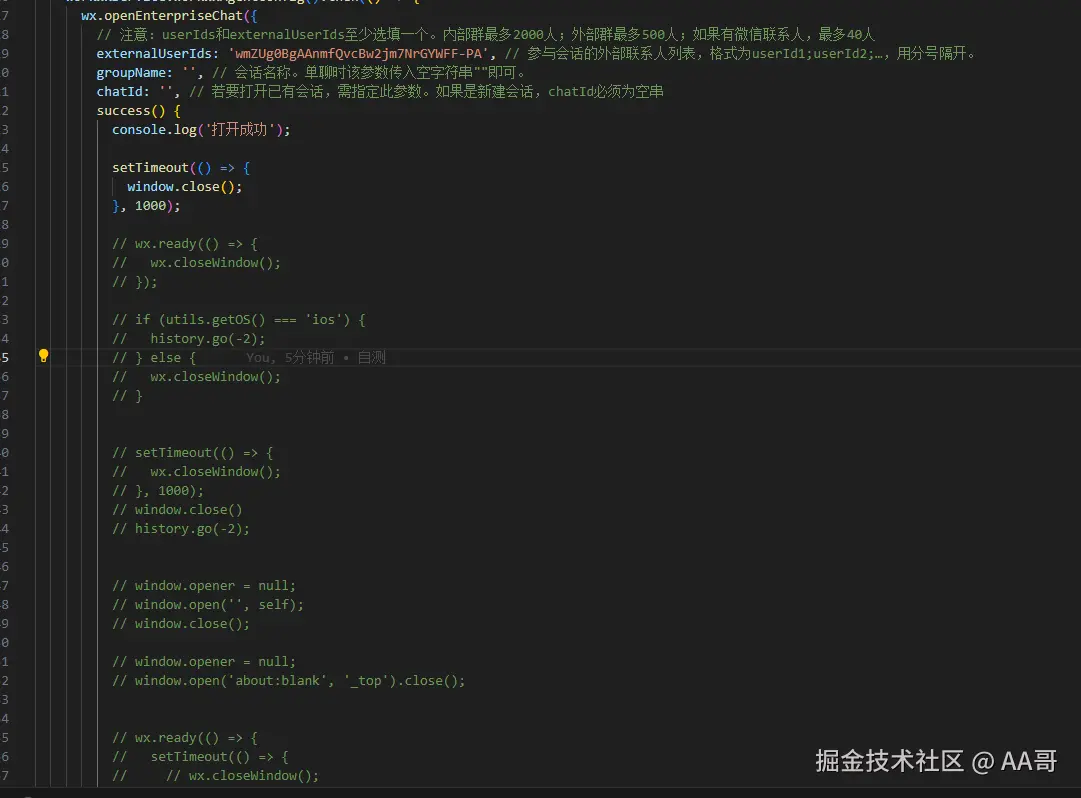Open the quick fix lightbulb suggestion
Screen dimensions: 1081x798
[43, 356]
